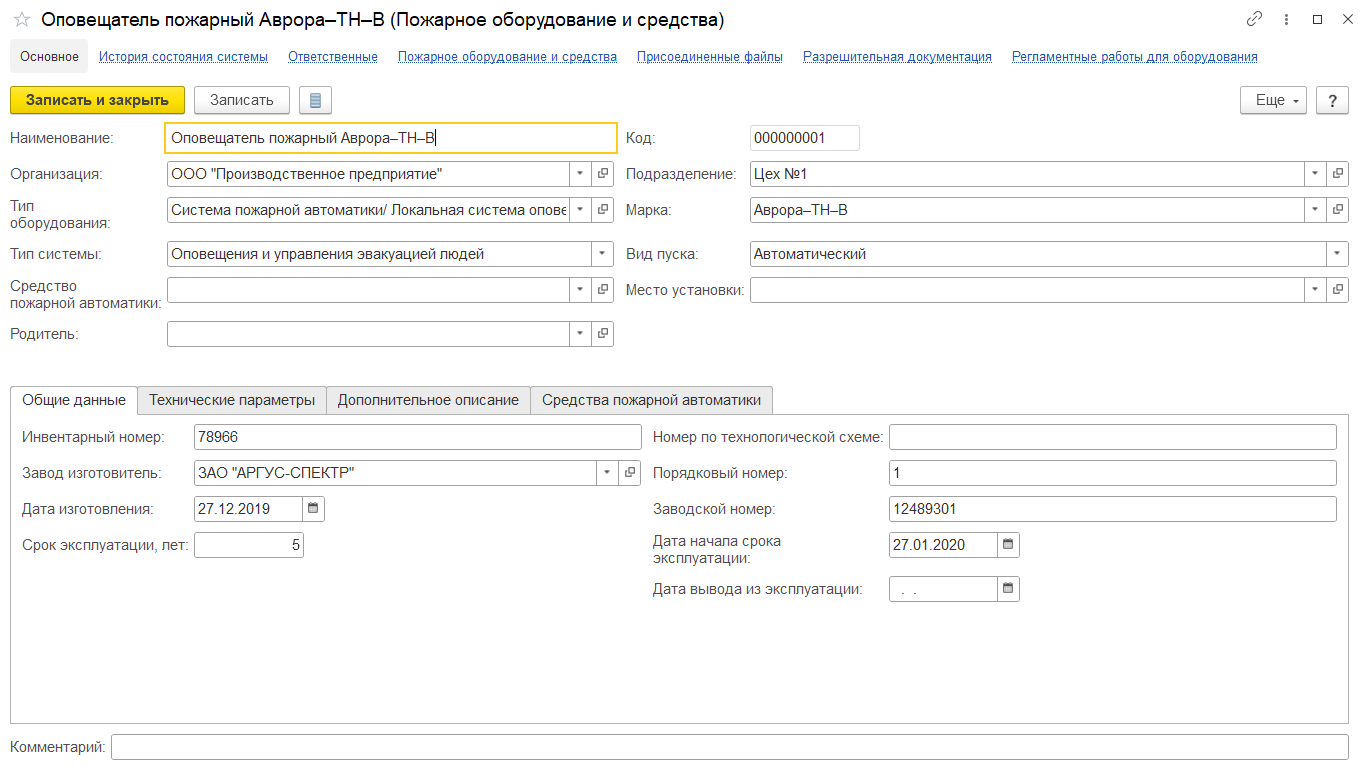
Task: Copy link to this form via link icon
Action: 1254,20
